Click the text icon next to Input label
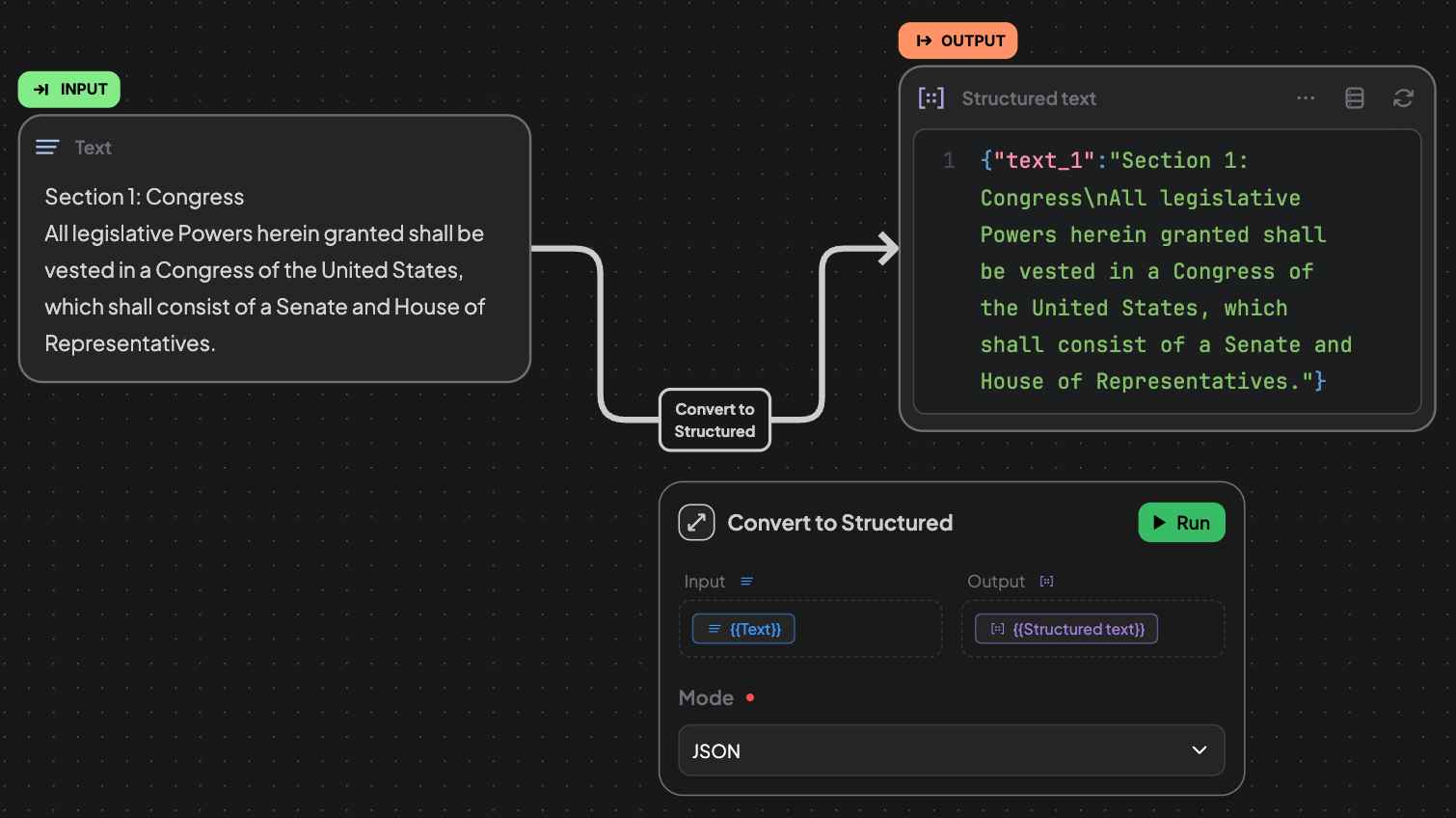1456x818 pixels. point(746,582)
